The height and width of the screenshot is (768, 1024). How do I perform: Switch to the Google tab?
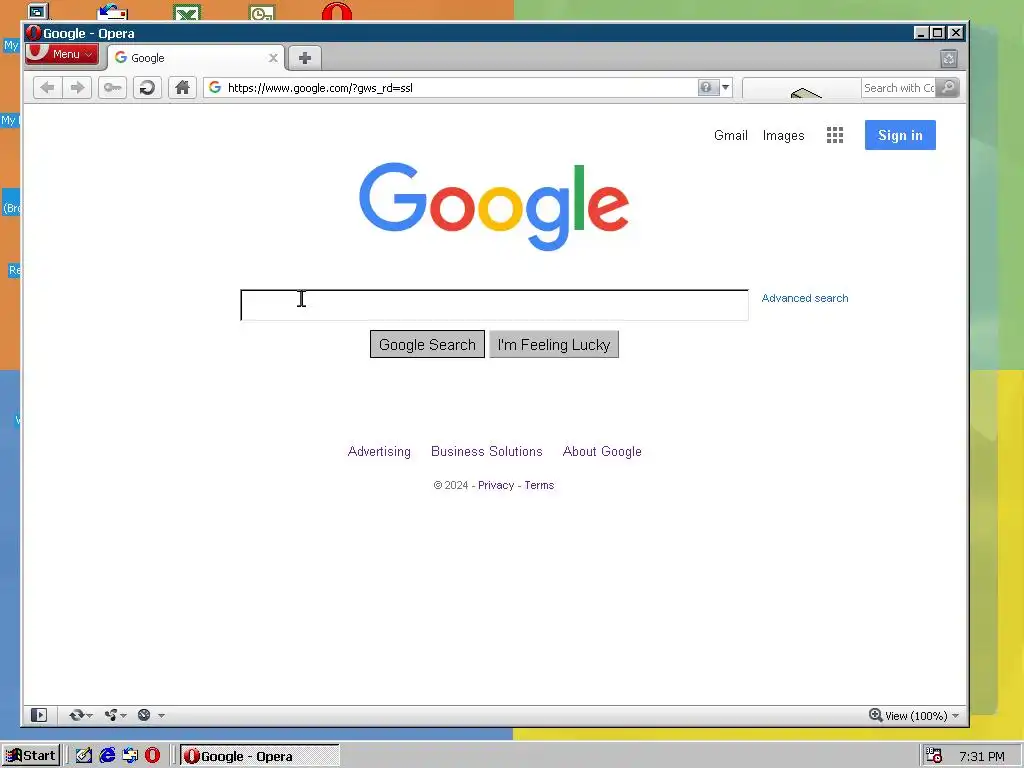tap(195, 58)
